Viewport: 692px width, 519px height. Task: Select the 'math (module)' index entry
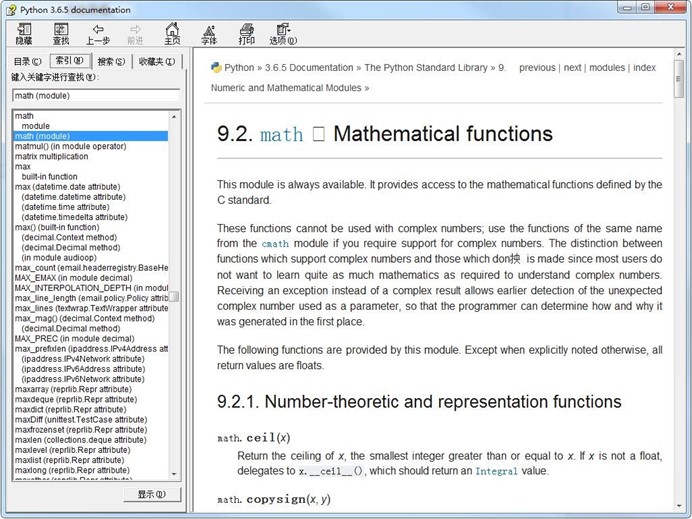tap(90, 136)
